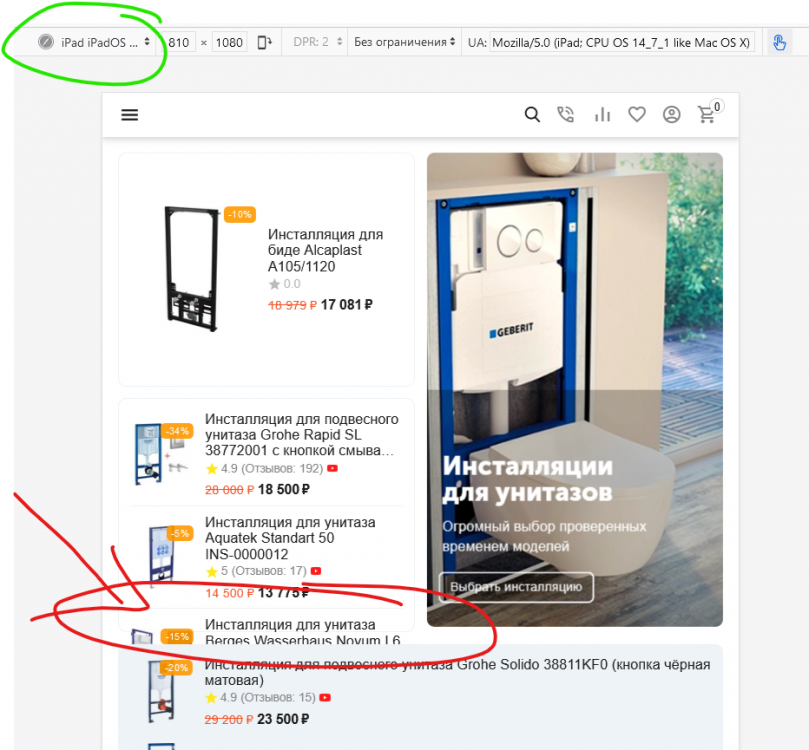809x750 pixels.
Task: Open favorites heart icon
Action: point(637,115)
